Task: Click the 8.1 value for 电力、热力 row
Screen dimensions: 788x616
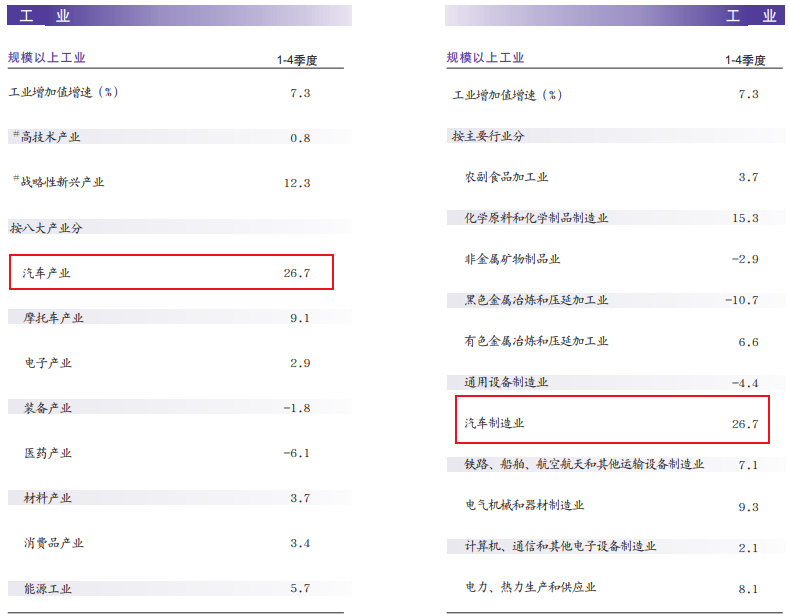Action: point(748,589)
